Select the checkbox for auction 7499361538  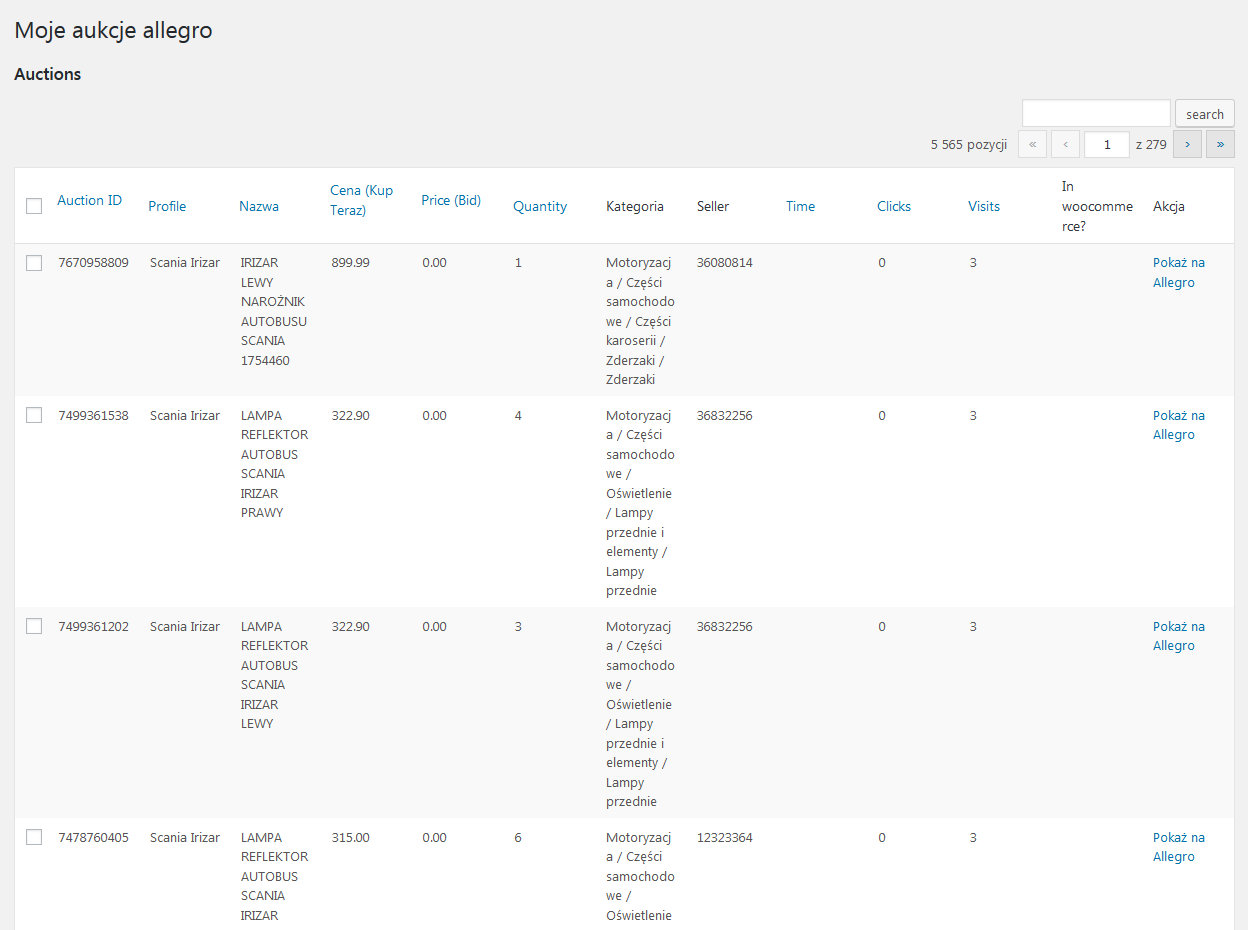click(x=34, y=415)
